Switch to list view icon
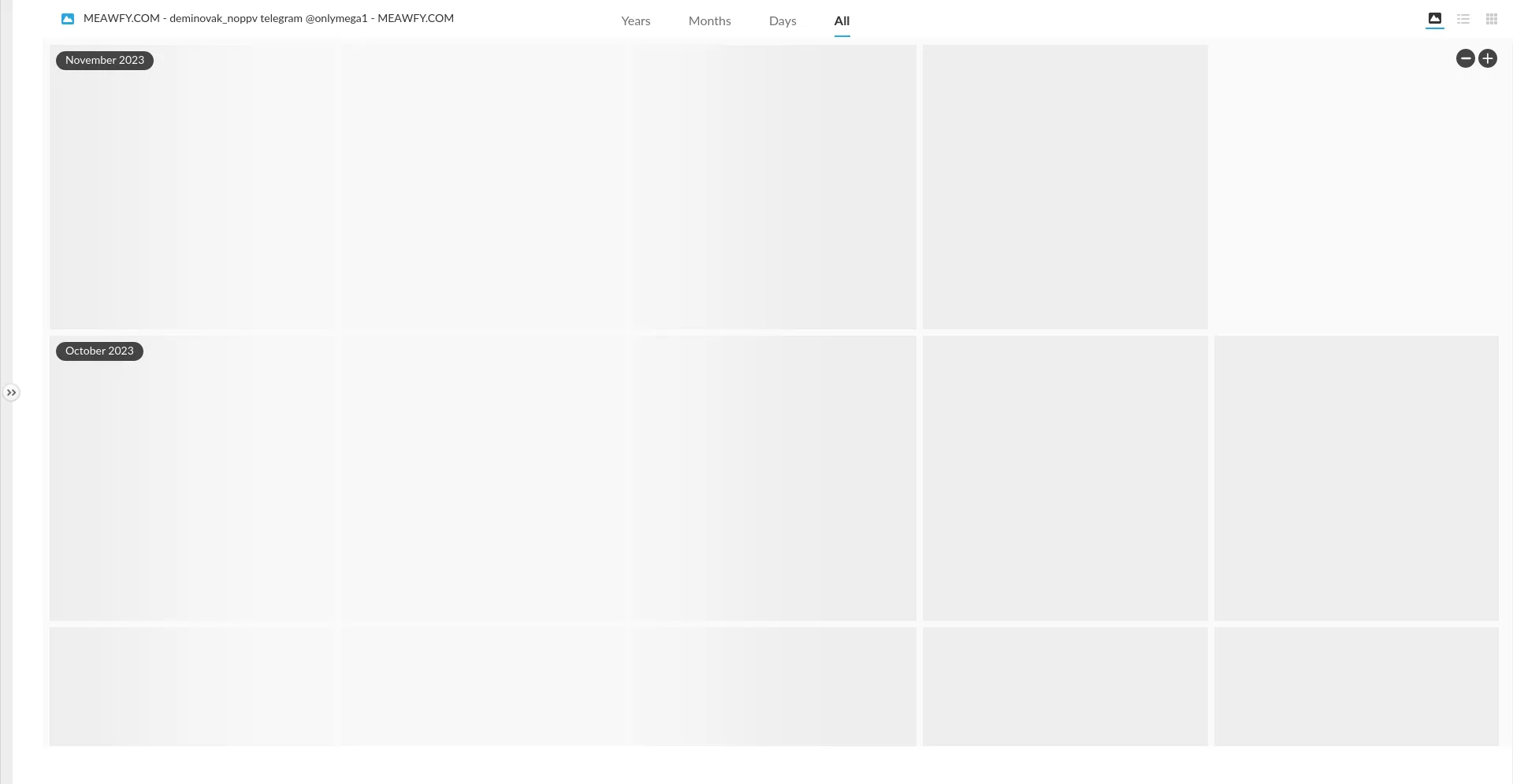Image resolution: width=1513 pixels, height=784 pixels. [1463, 19]
